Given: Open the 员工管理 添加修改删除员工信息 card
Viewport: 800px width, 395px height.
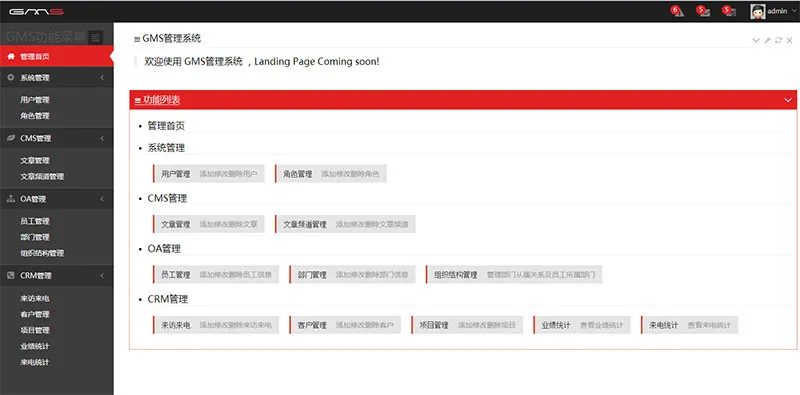Looking at the screenshot, I should click(216, 275).
